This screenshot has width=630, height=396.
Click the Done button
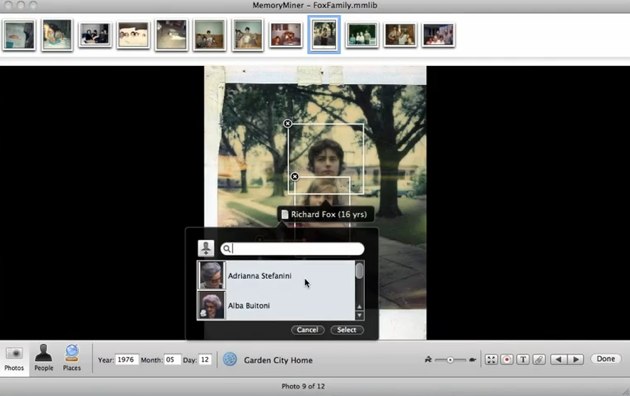[x=605, y=359]
